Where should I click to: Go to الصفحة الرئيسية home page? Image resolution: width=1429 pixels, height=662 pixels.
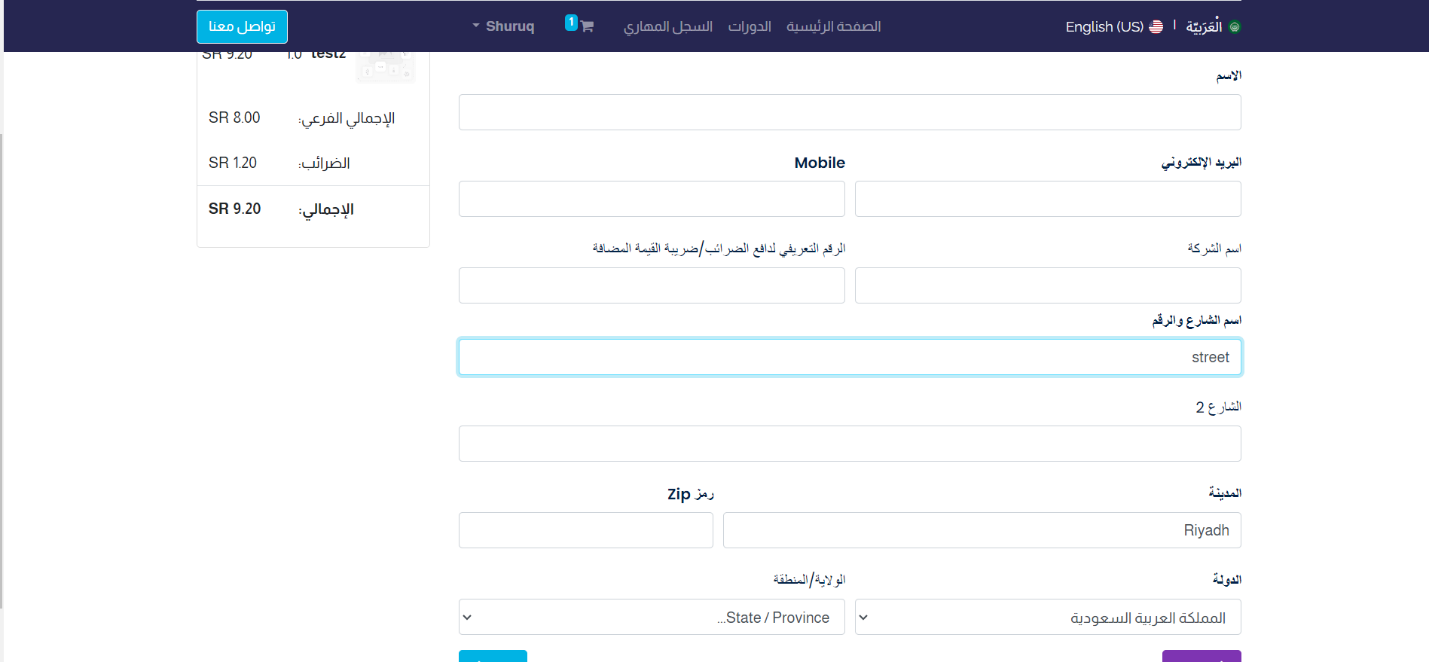click(833, 27)
